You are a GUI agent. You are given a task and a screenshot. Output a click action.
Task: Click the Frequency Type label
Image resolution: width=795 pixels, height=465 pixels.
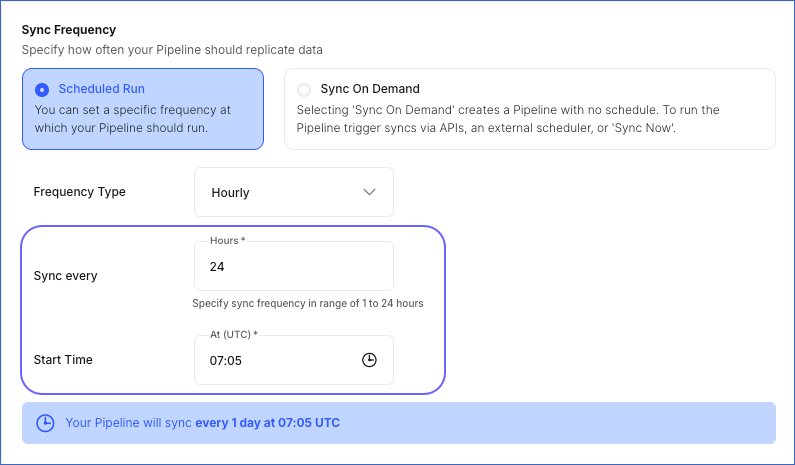click(x=80, y=192)
